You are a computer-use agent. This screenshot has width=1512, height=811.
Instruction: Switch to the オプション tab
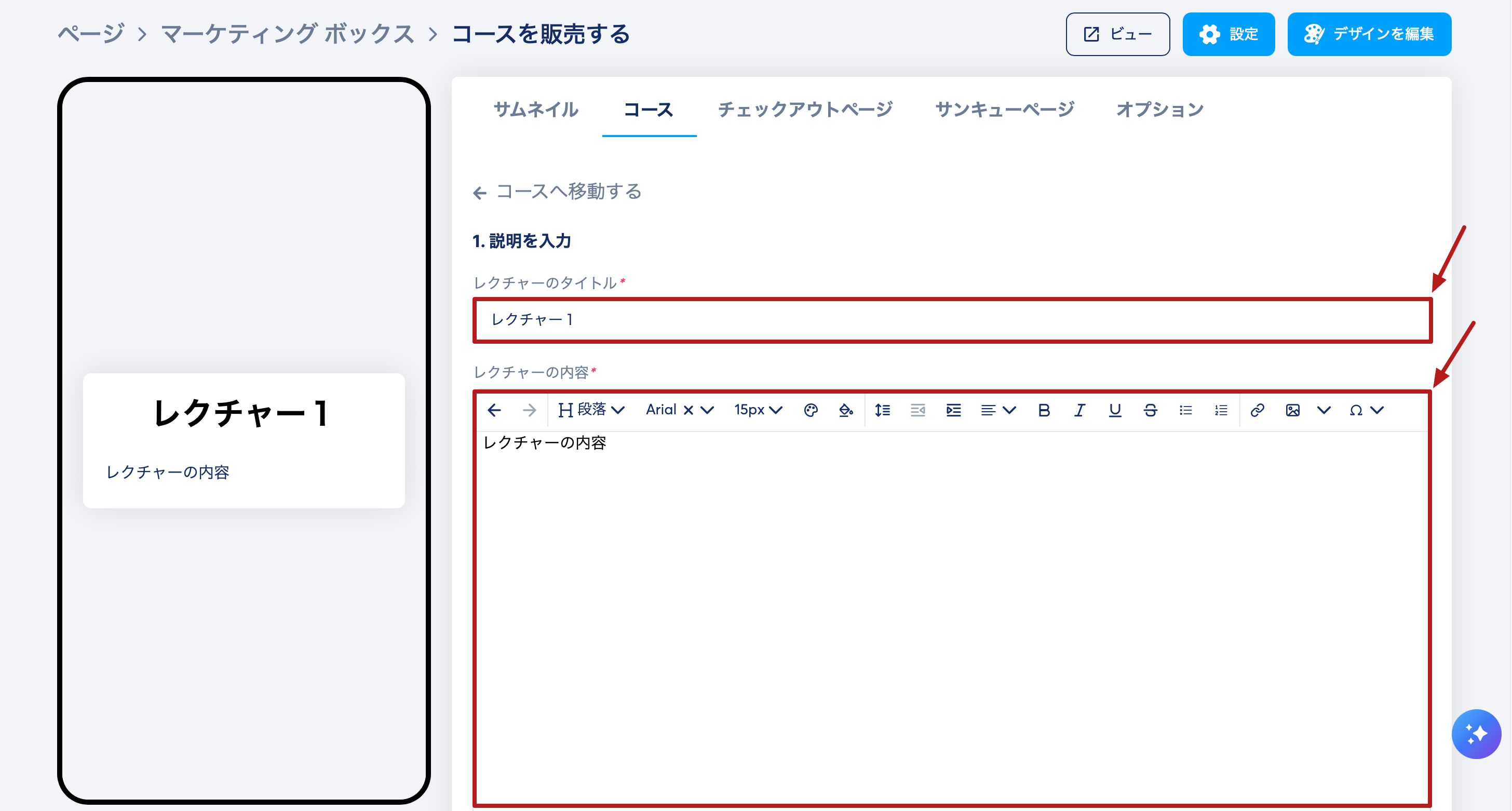click(1160, 110)
